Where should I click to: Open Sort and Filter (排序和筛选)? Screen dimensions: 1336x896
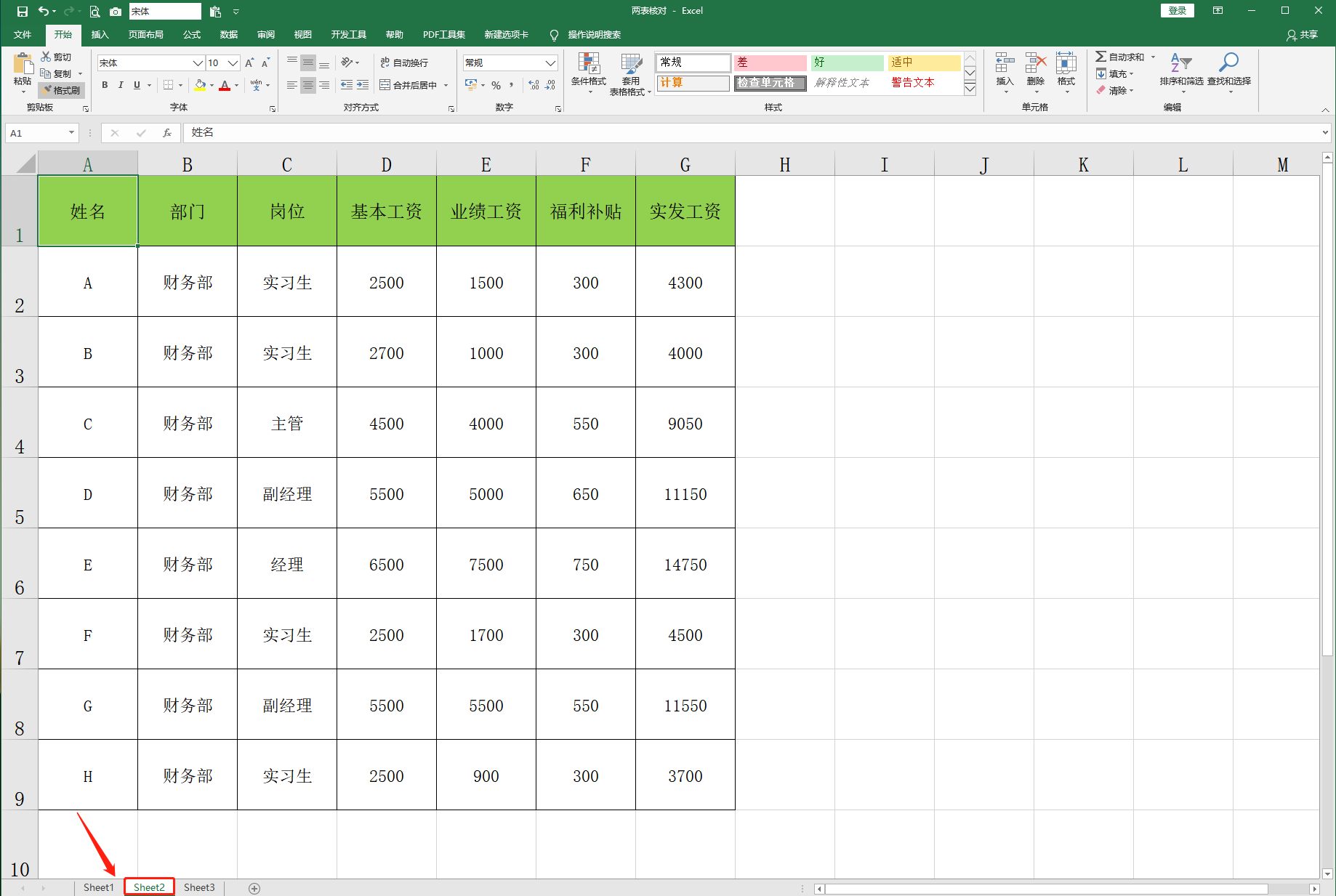[x=1181, y=71]
